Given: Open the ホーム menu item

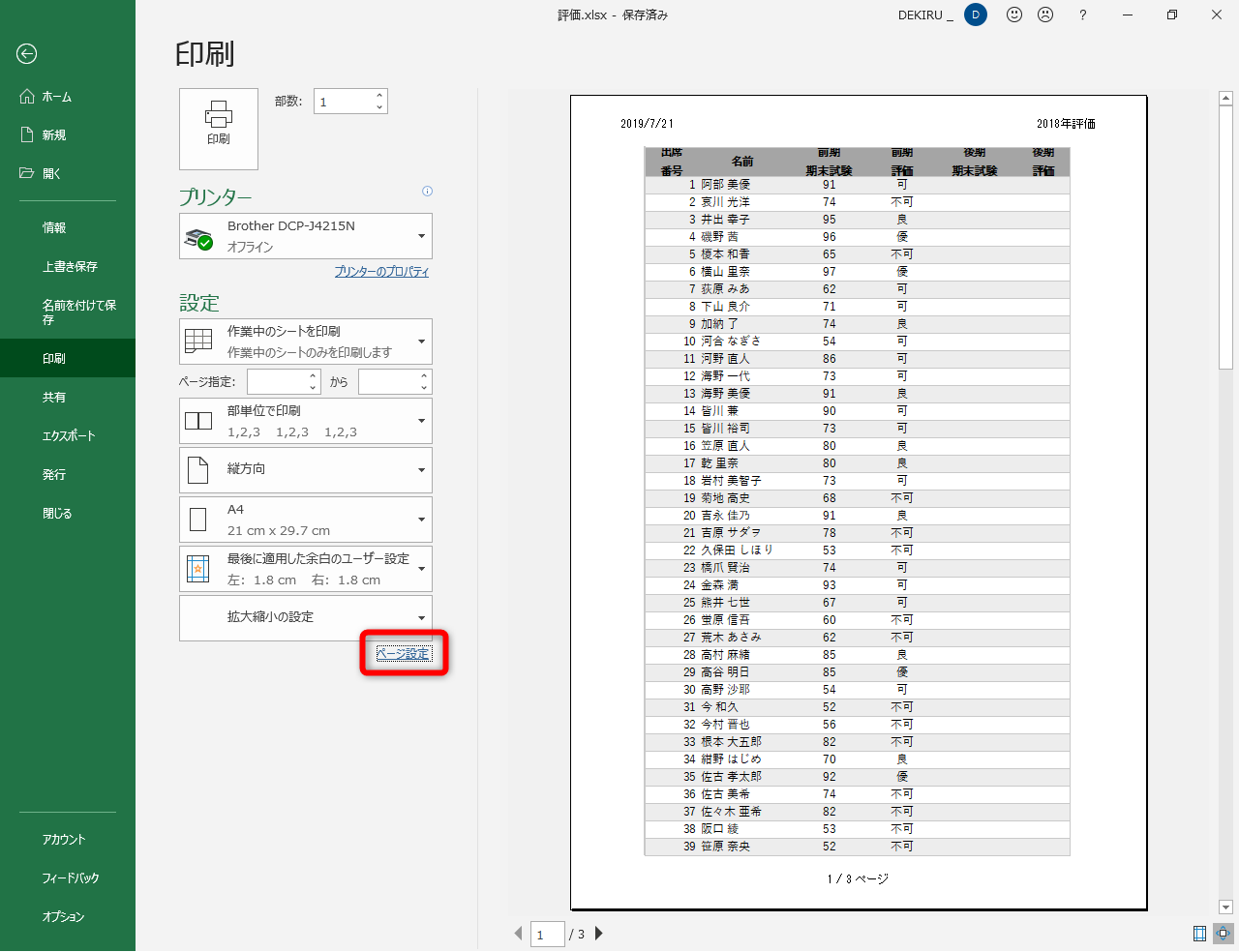Looking at the screenshot, I should point(68,97).
